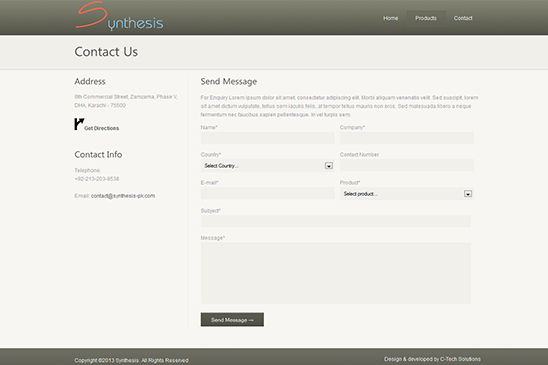Focus the Contact Number input field
The width and height of the screenshot is (548, 365).
406,165
